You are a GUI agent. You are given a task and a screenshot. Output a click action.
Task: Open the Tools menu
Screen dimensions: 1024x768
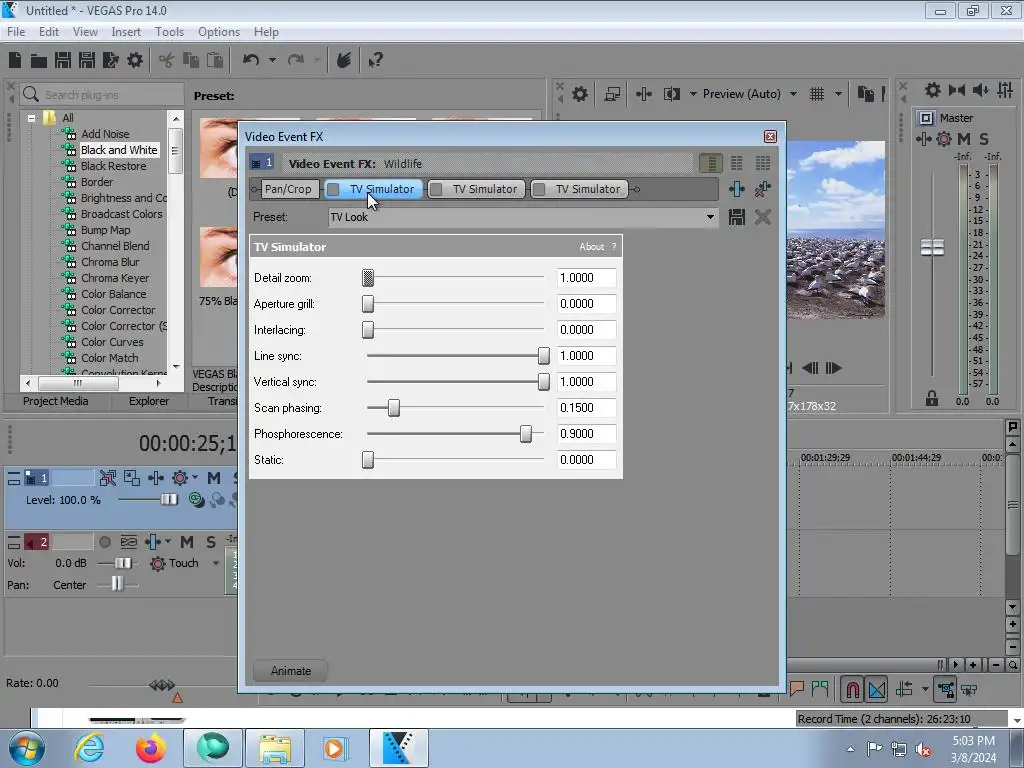pos(169,32)
